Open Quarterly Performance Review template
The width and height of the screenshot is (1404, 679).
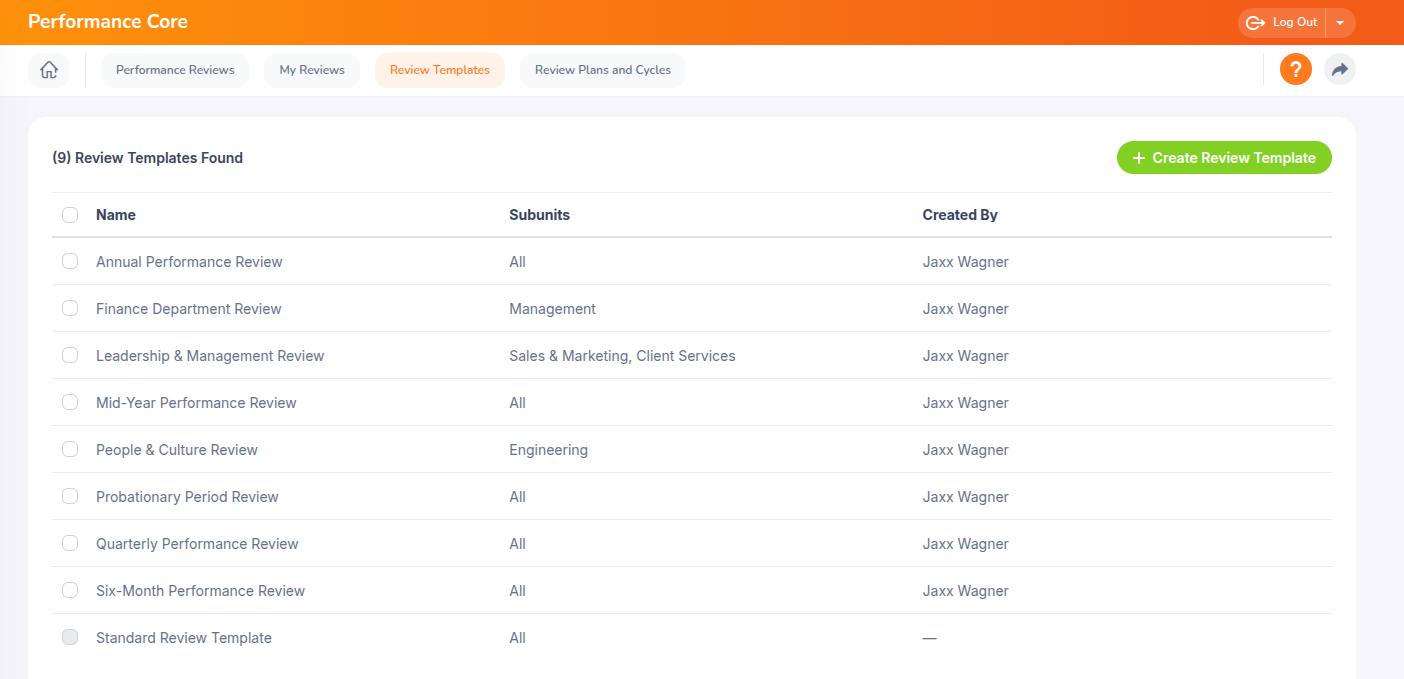[197, 544]
